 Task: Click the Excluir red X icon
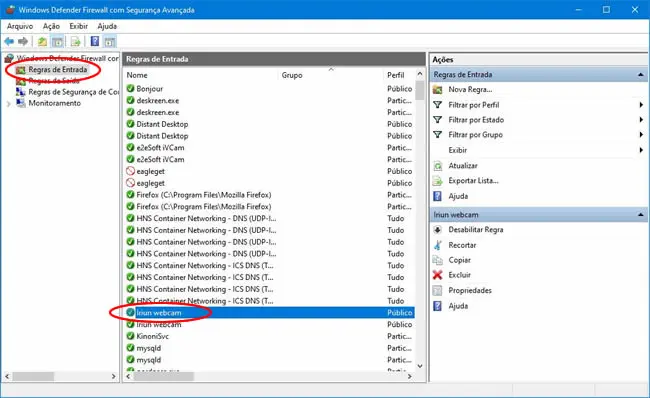437,275
